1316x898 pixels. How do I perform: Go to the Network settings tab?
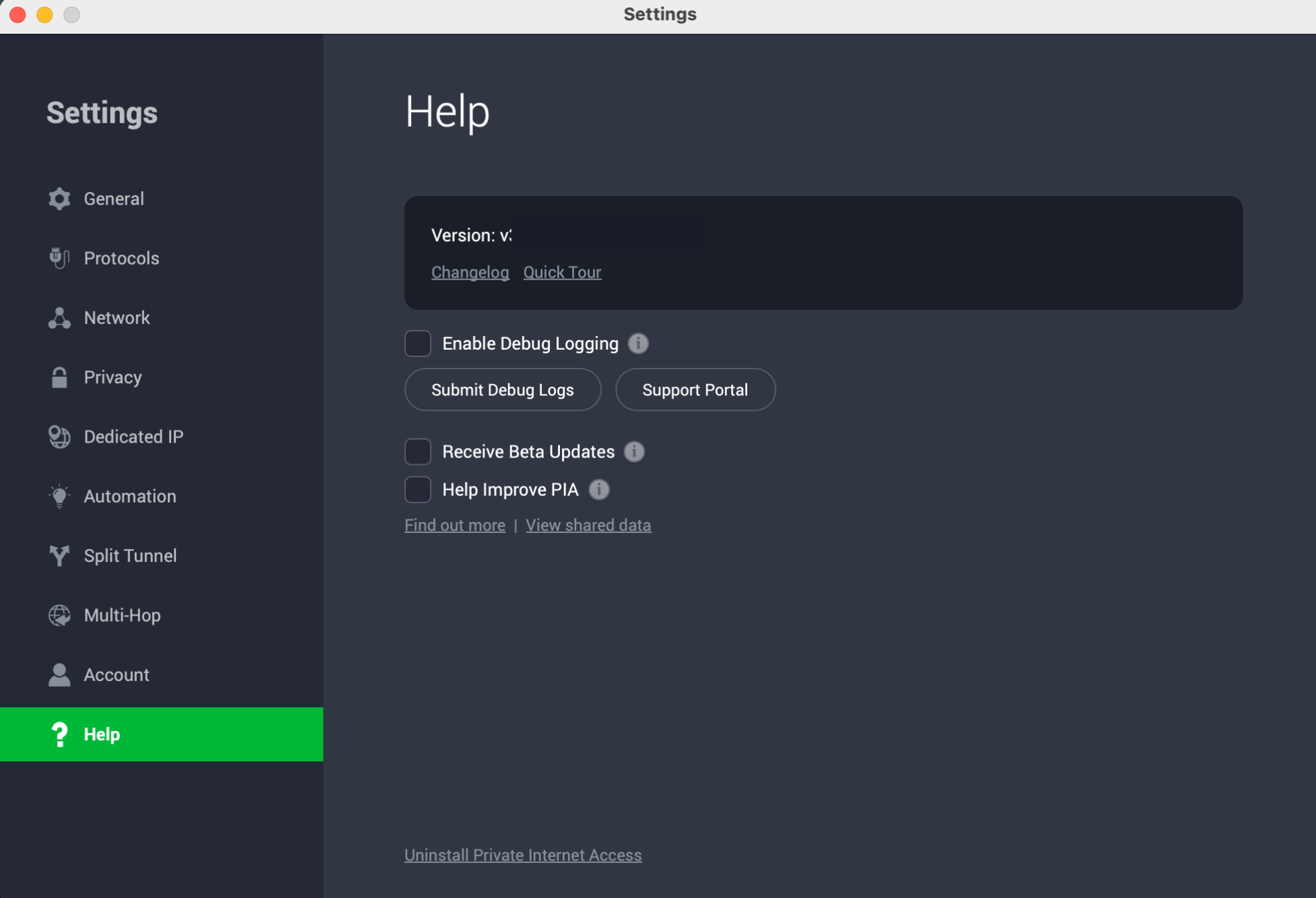pos(117,318)
